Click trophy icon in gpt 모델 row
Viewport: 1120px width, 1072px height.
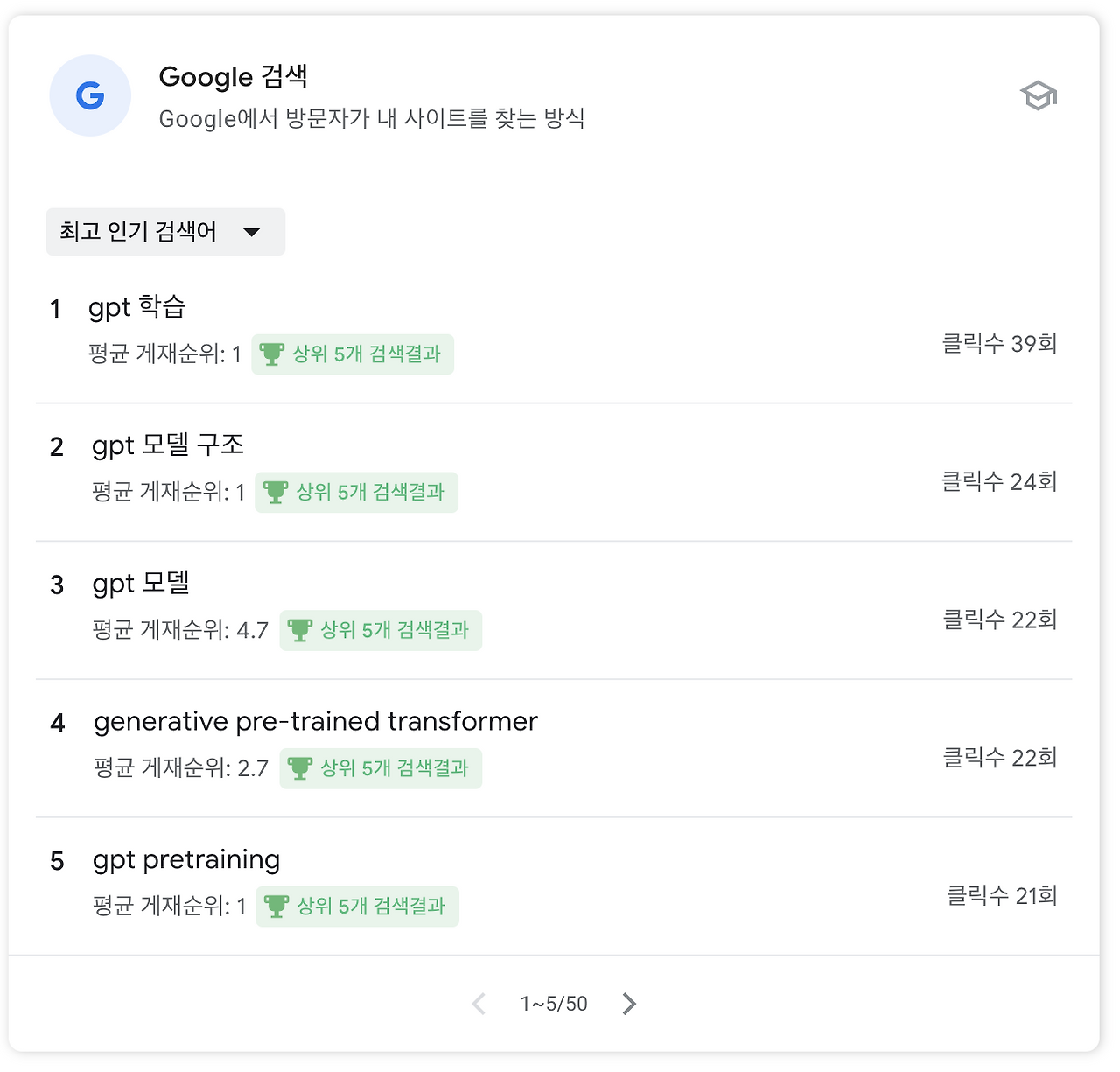coord(300,630)
